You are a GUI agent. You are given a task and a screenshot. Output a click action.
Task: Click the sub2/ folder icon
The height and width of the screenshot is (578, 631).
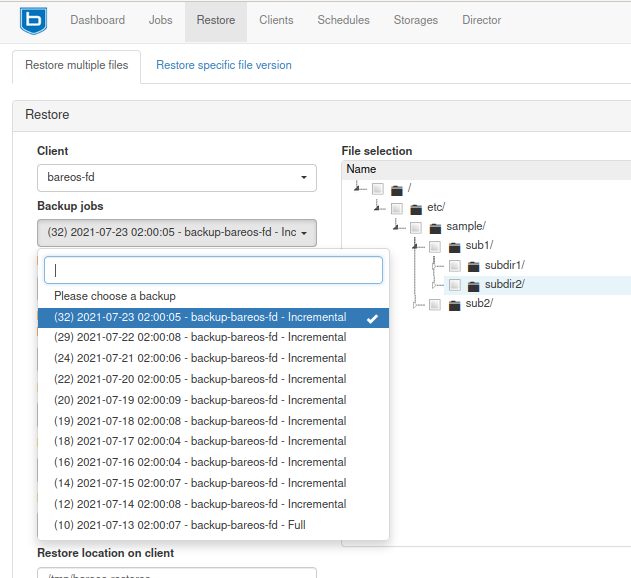click(x=454, y=303)
